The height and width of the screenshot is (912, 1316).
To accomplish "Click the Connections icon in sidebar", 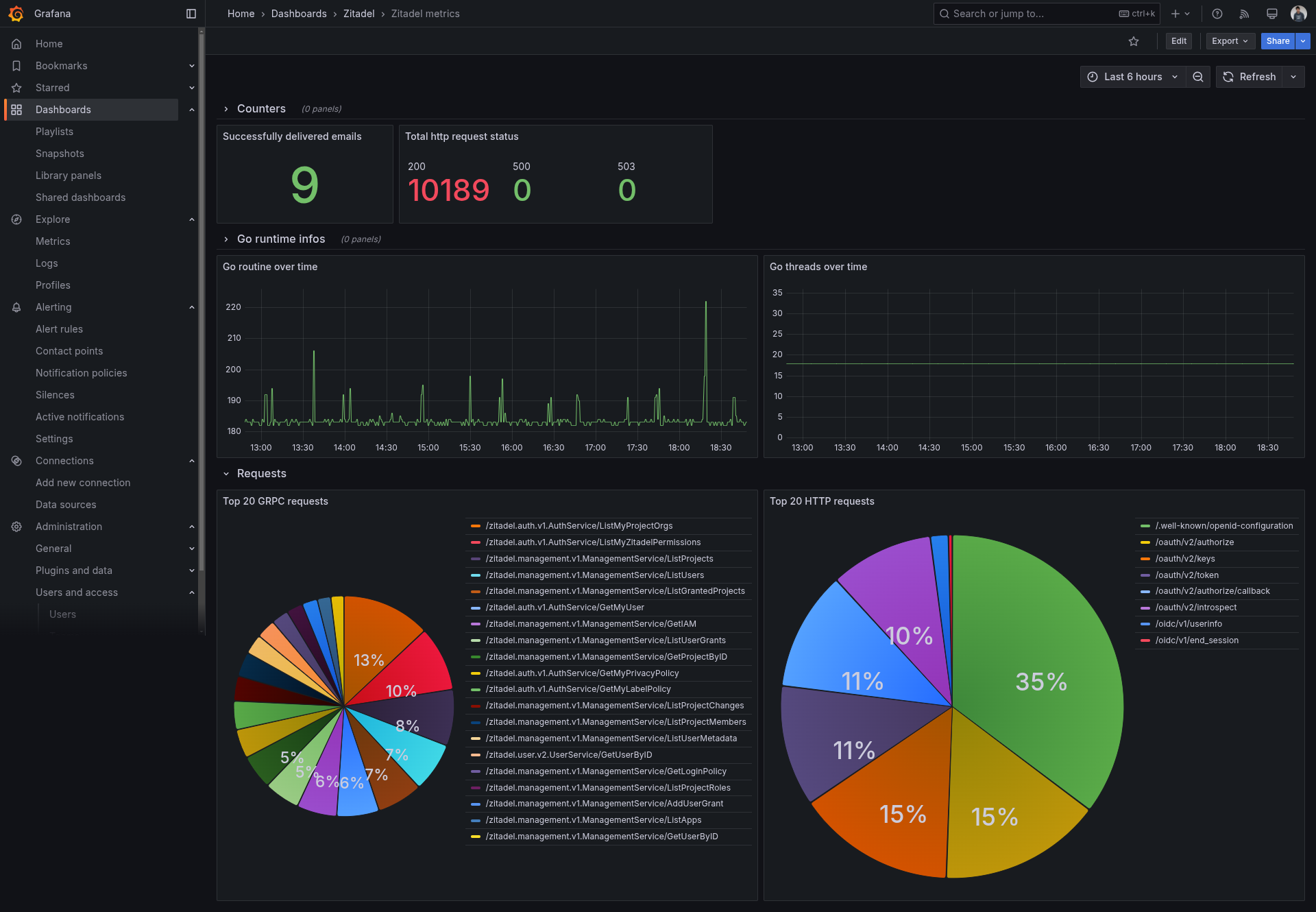I will 16,461.
